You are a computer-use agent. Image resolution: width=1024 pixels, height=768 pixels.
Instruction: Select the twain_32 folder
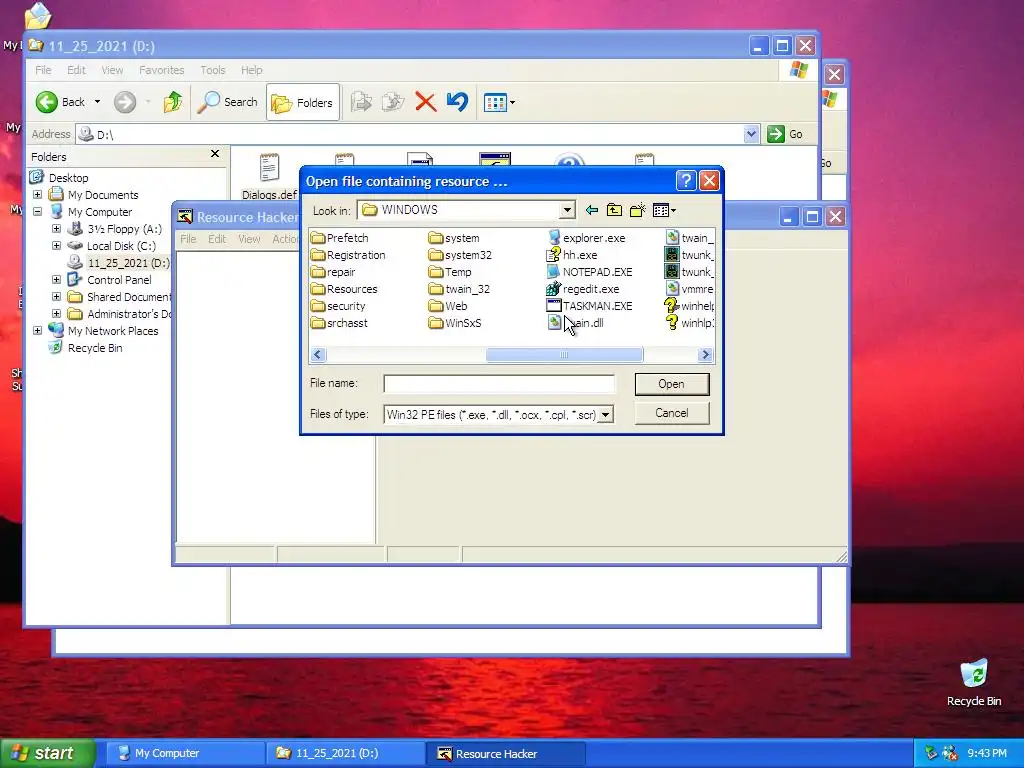(x=459, y=289)
